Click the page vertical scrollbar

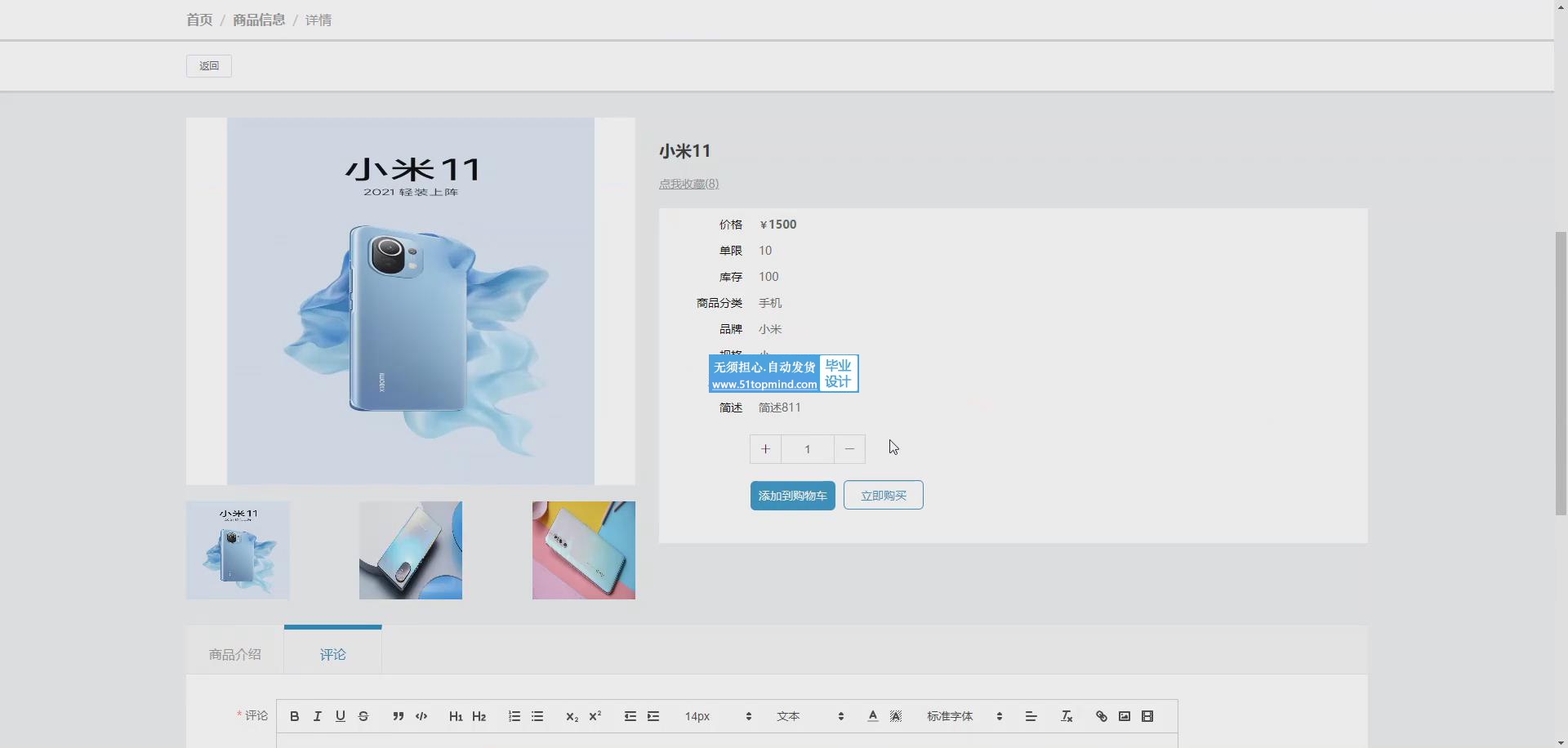[x=1561, y=373]
